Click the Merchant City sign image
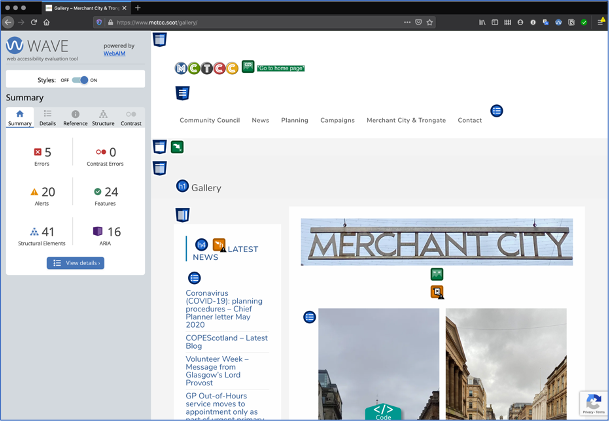This screenshot has width=609, height=421. (437, 242)
